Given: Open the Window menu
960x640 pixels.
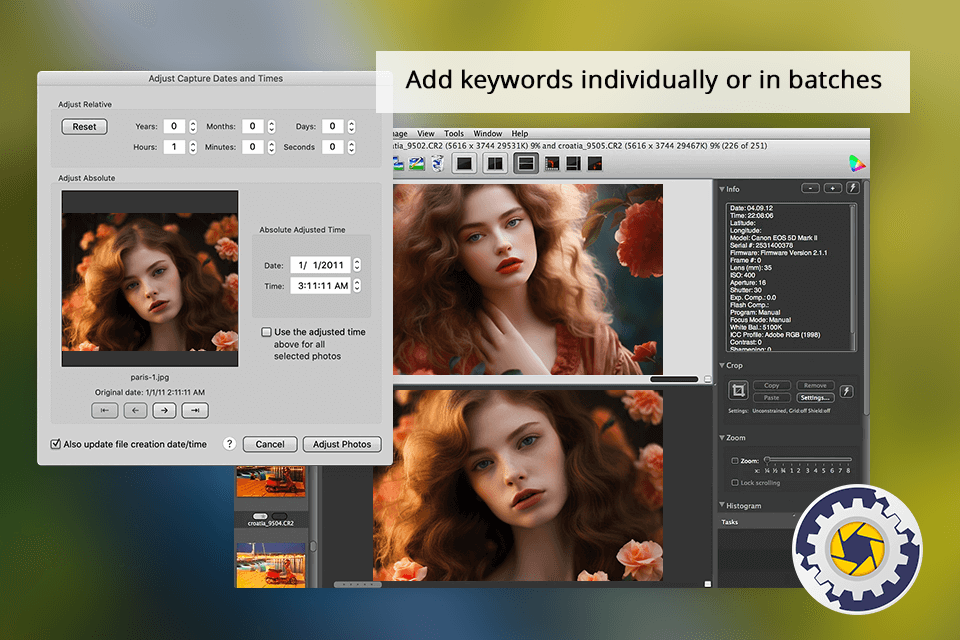Looking at the screenshot, I should [487, 134].
